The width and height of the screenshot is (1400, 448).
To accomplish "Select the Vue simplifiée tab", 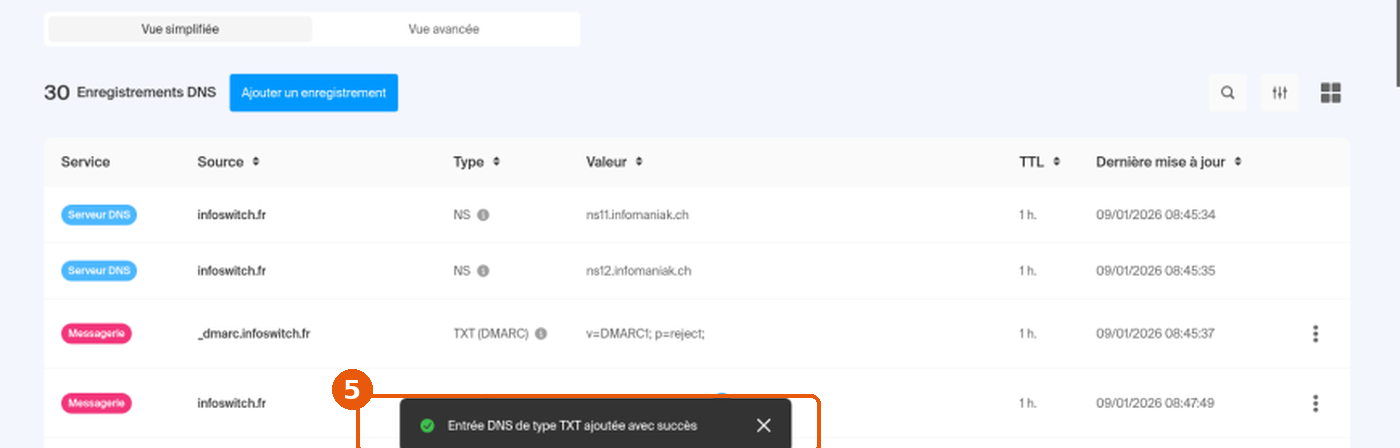I will point(180,29).
